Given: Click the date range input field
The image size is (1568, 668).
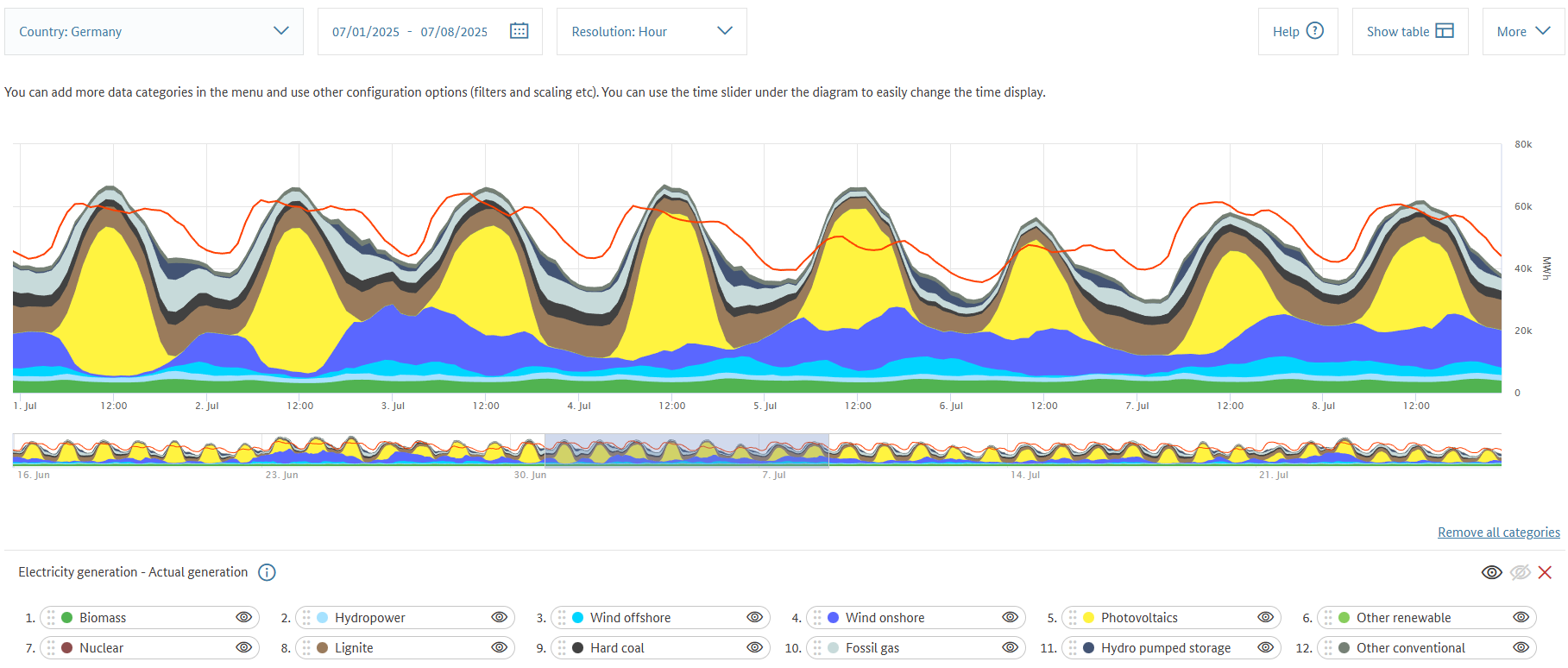Looking at the screenshot, I should click(410, 31).
